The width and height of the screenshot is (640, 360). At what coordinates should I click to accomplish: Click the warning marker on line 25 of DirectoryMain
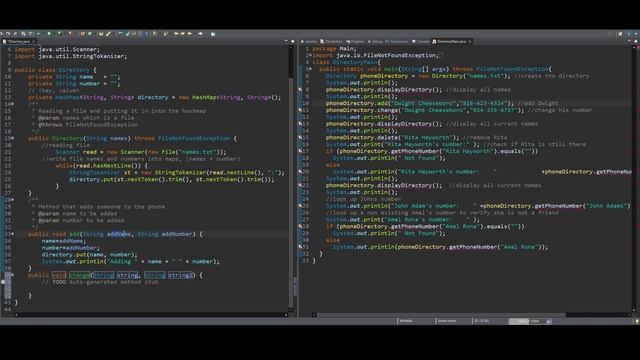click(300, 206)
